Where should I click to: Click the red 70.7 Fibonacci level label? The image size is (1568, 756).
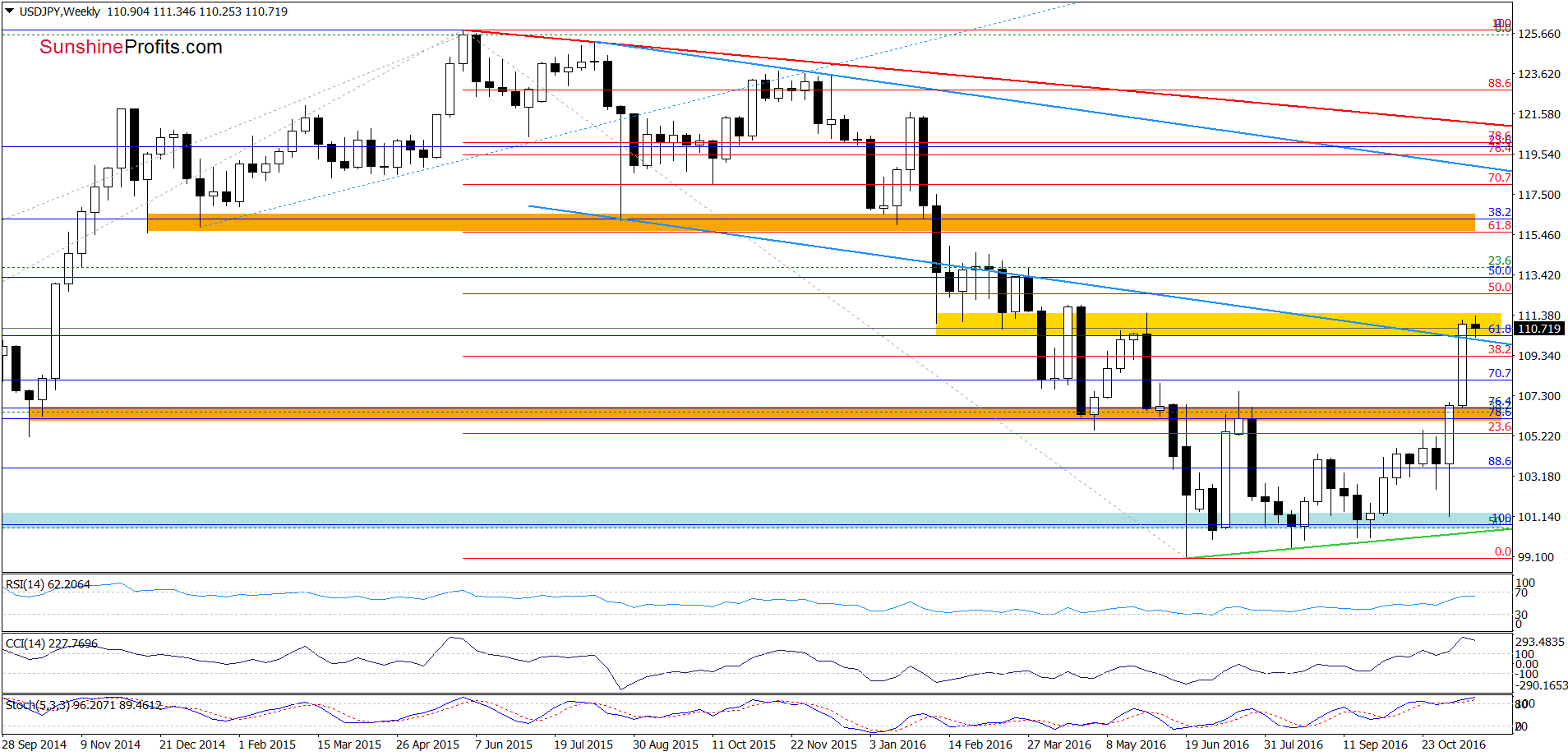[x=1499, y=177]
